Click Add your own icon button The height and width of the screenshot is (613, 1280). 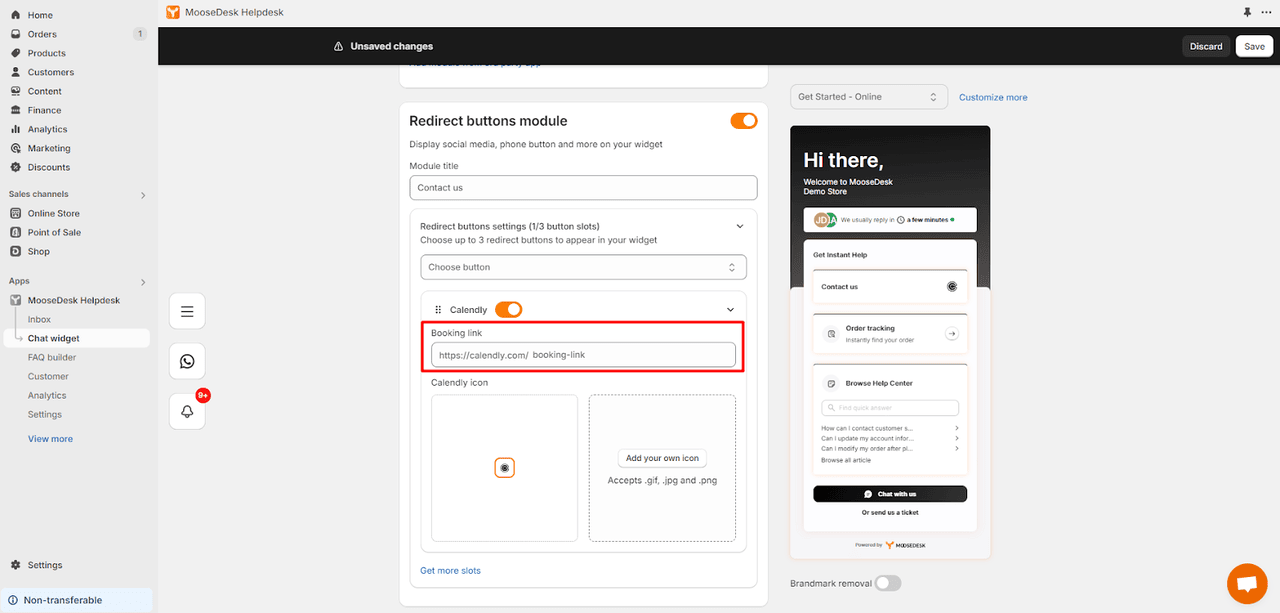(662, 458)
